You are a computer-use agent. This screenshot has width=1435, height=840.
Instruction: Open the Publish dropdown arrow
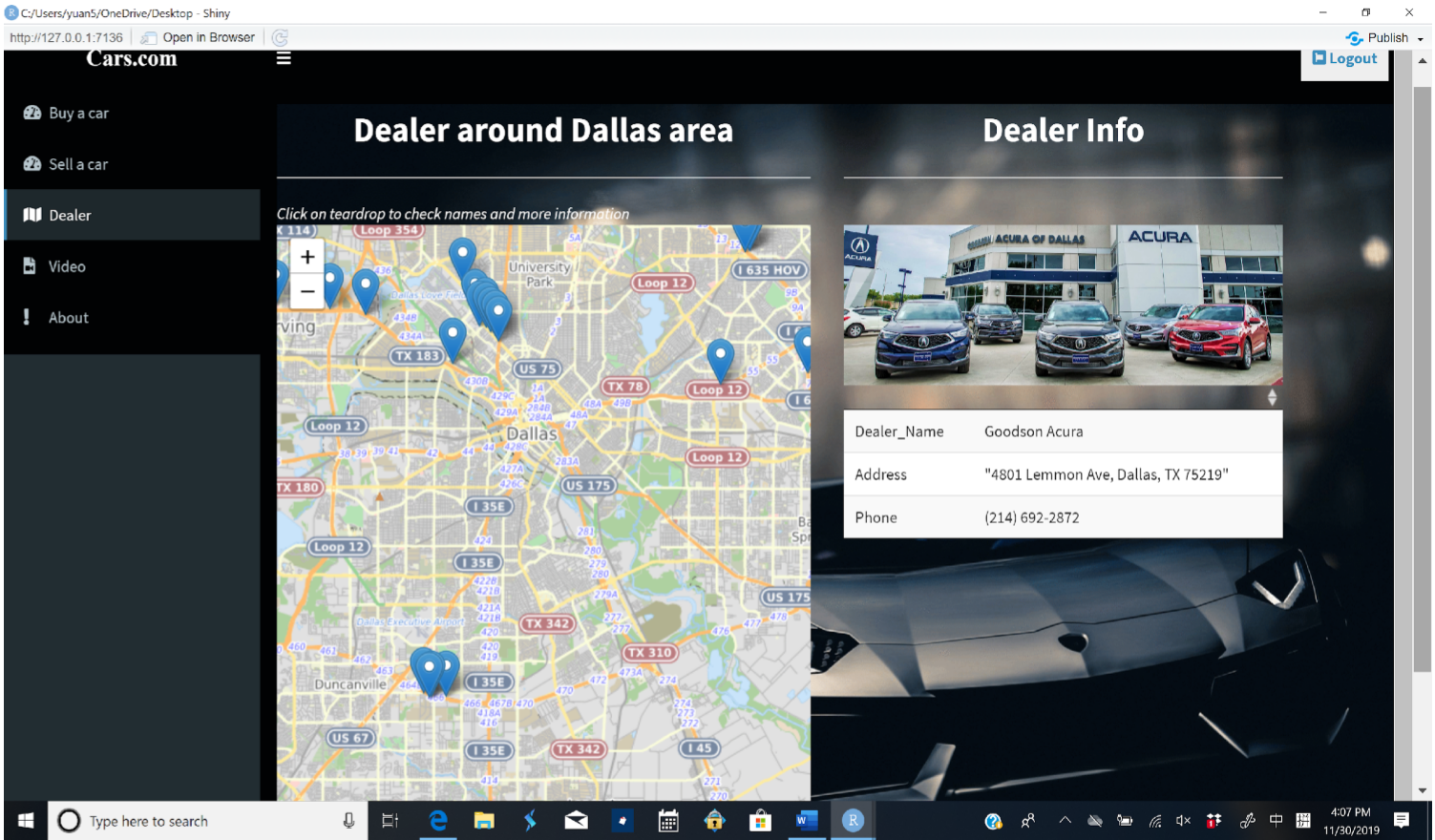pyautogui.click(x=1421, y=39)
